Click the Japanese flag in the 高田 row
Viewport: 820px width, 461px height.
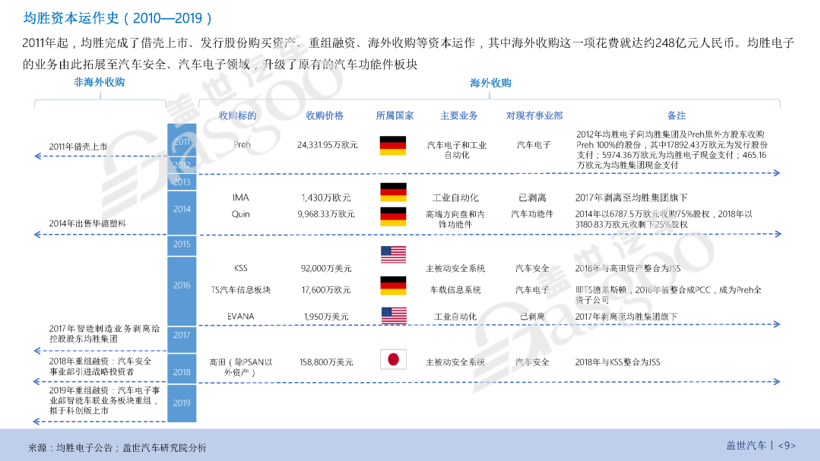pos(393,360)
